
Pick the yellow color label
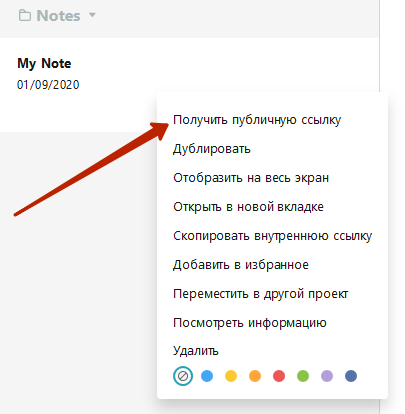[x=231, y=376]
